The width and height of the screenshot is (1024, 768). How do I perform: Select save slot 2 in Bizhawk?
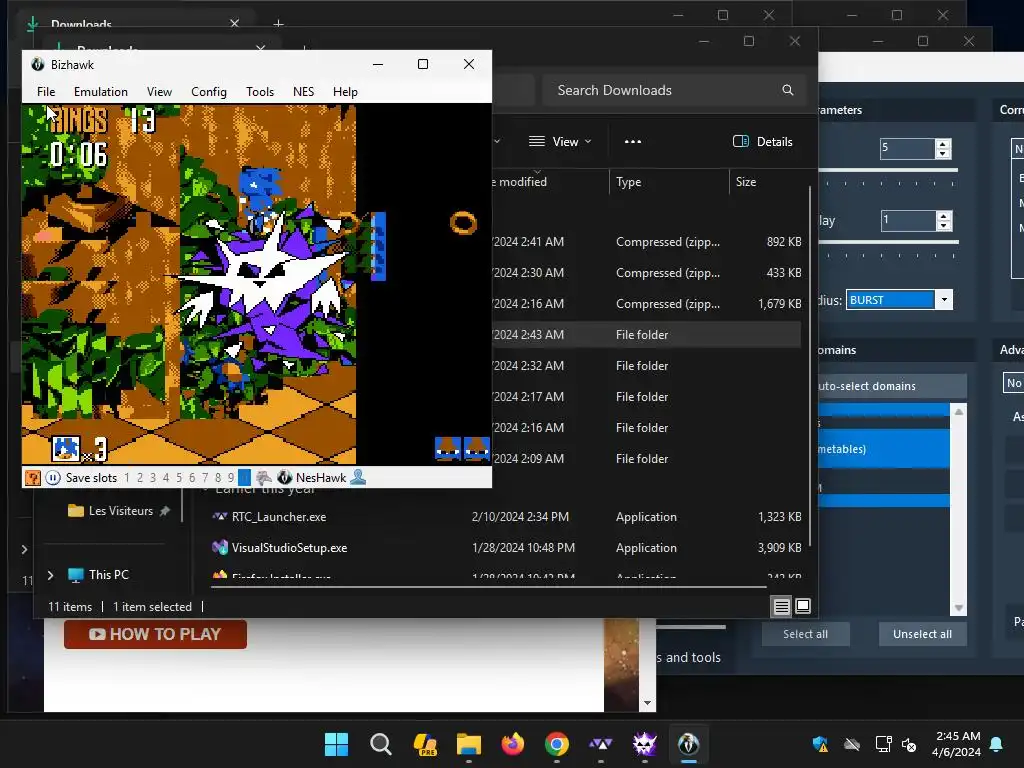[x=140, y=478]
